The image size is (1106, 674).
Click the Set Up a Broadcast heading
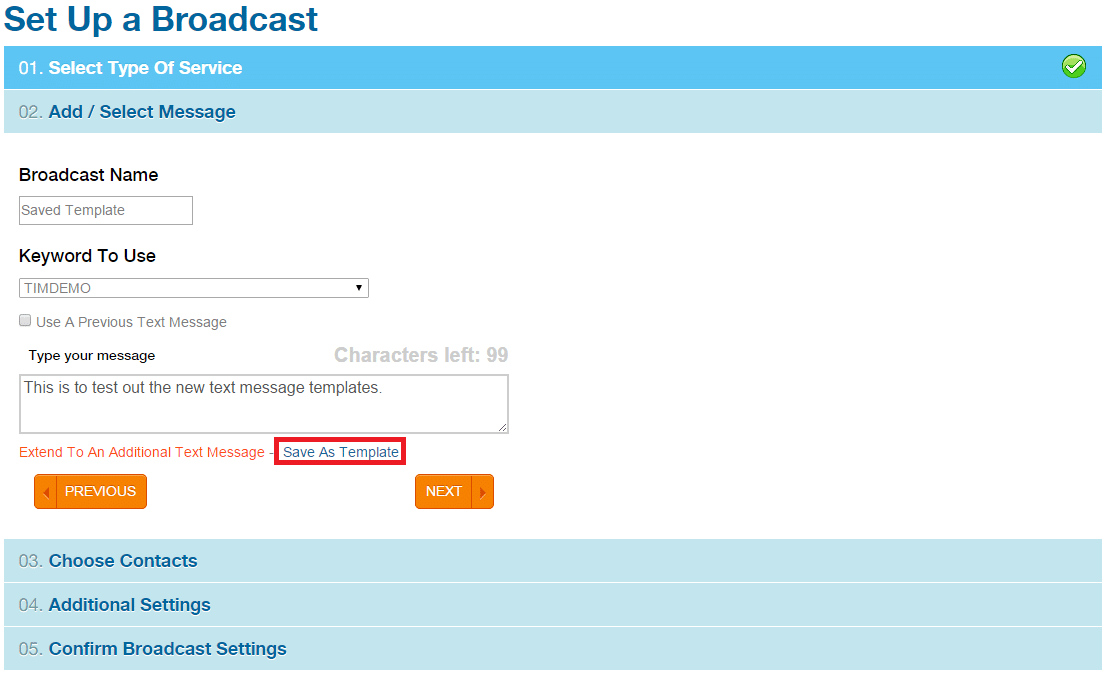(161, 19)
